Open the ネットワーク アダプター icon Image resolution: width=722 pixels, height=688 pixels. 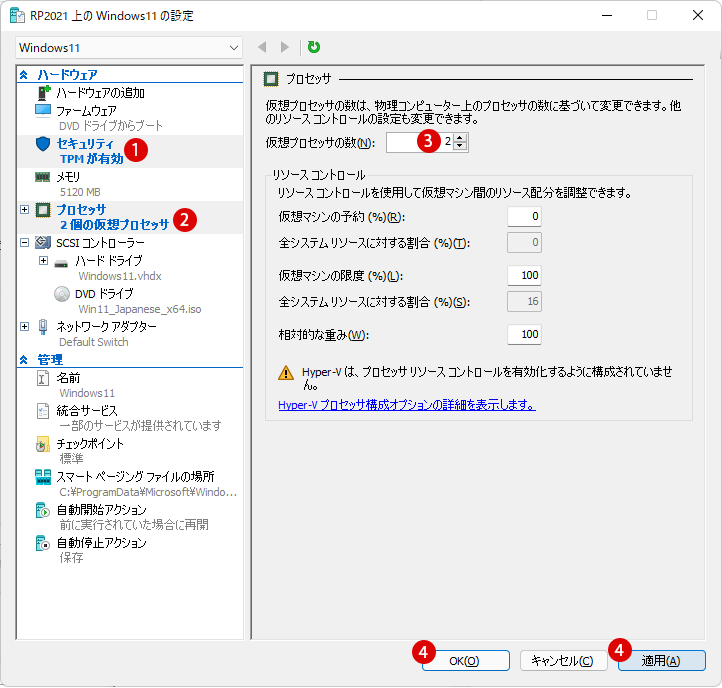(x=43, y=327)
